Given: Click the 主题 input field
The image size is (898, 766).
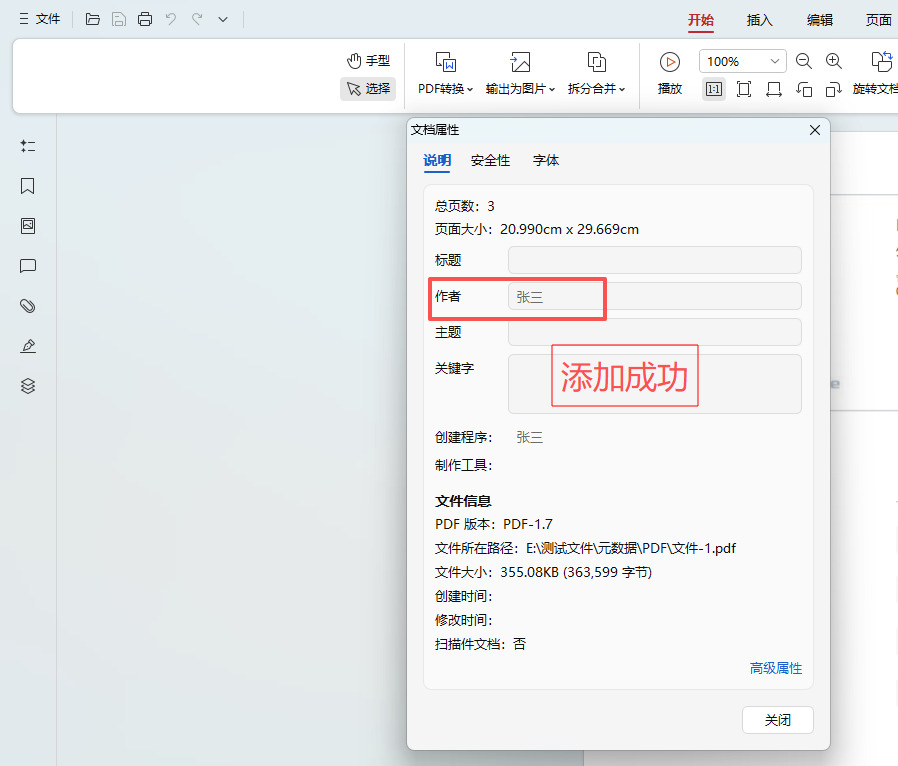Looking at the screenshot, I should pyautogui.click(x=655, y=332).
